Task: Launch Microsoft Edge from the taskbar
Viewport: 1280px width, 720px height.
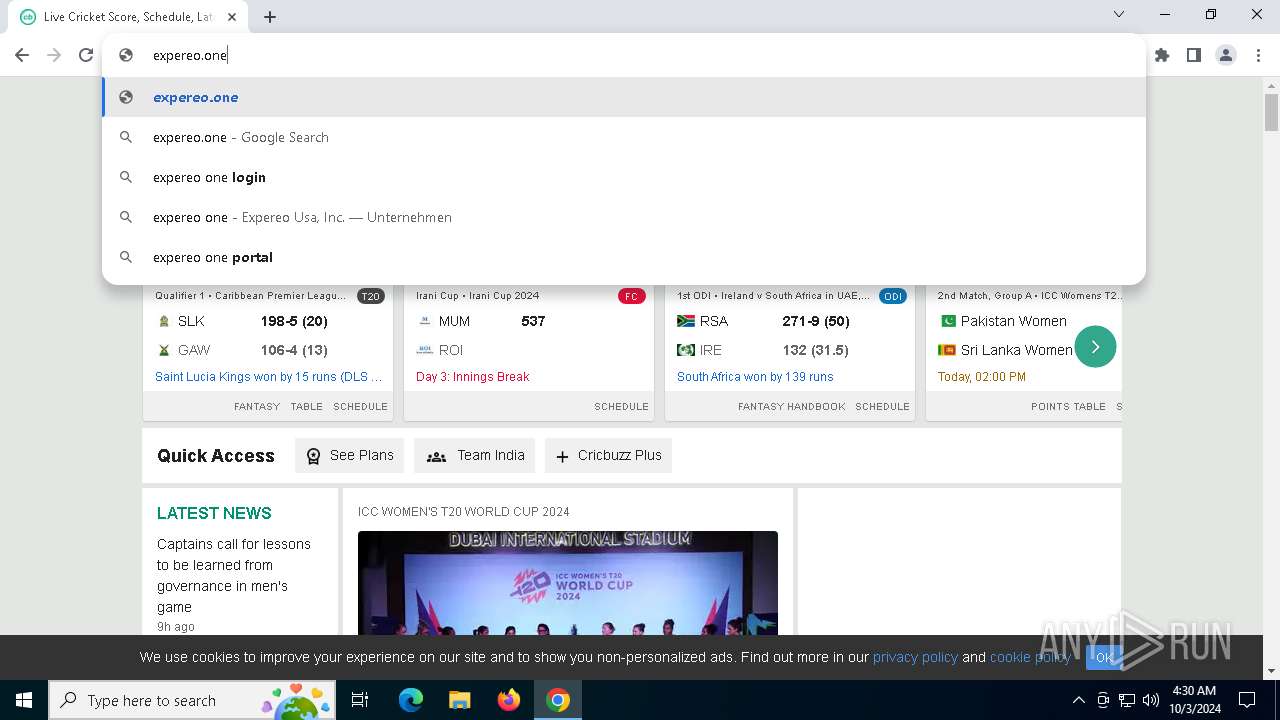Action: click(x=411, y=700)
